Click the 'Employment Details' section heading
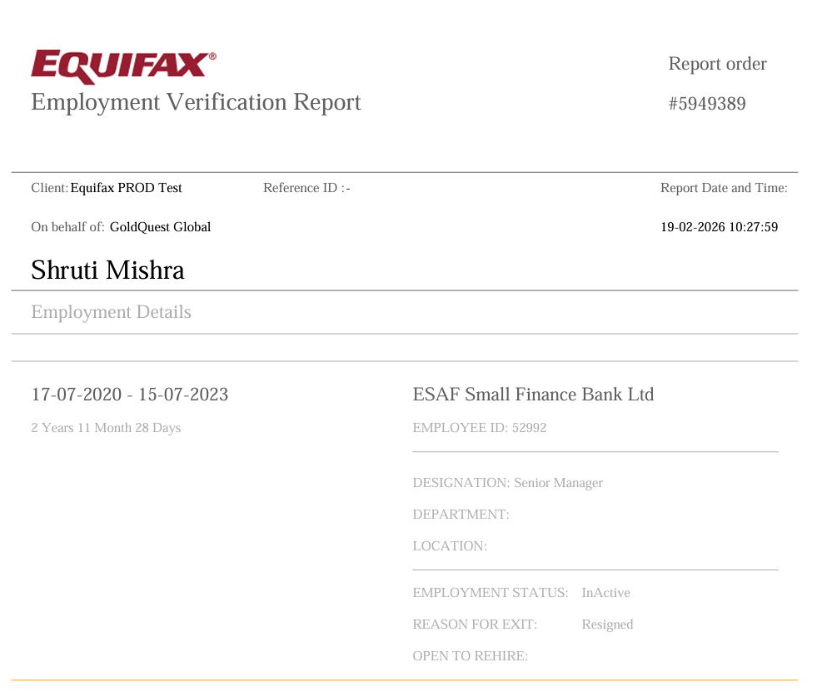 click(111, 312)
